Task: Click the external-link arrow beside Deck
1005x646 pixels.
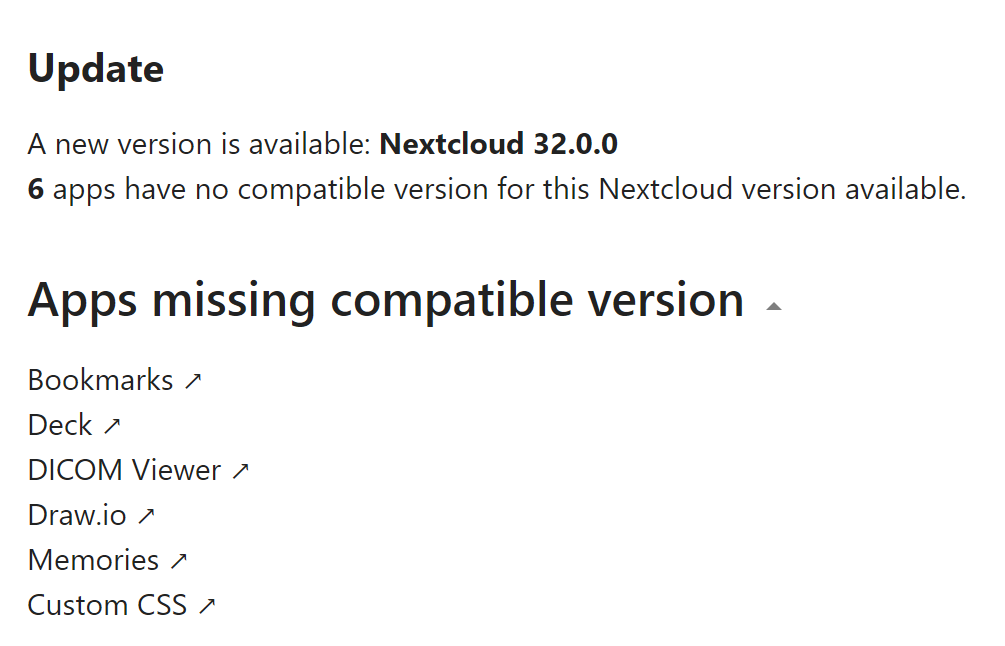Action: pos(112,426)
